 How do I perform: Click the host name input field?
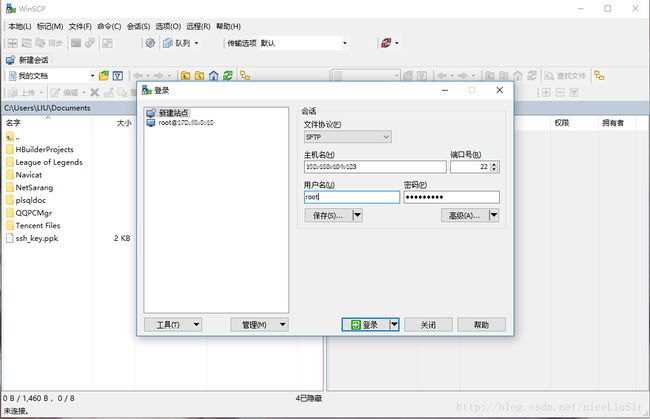tap(375, 167)
